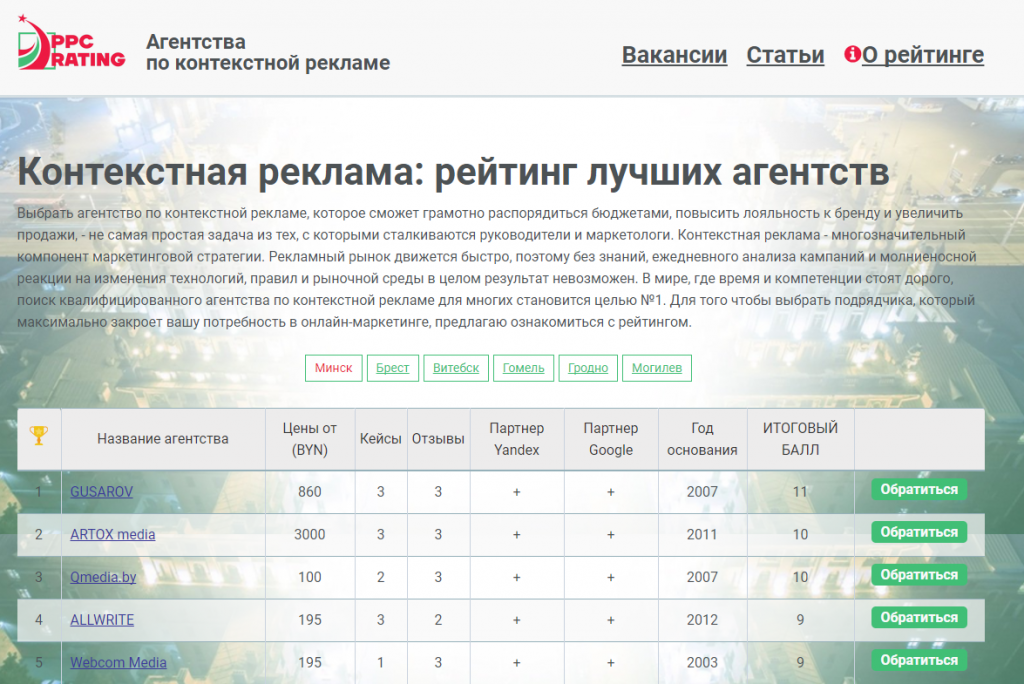1024x684 pixels.
Task: Click Обратиться button in GUSAROV row
Action: tap(919, 489)
